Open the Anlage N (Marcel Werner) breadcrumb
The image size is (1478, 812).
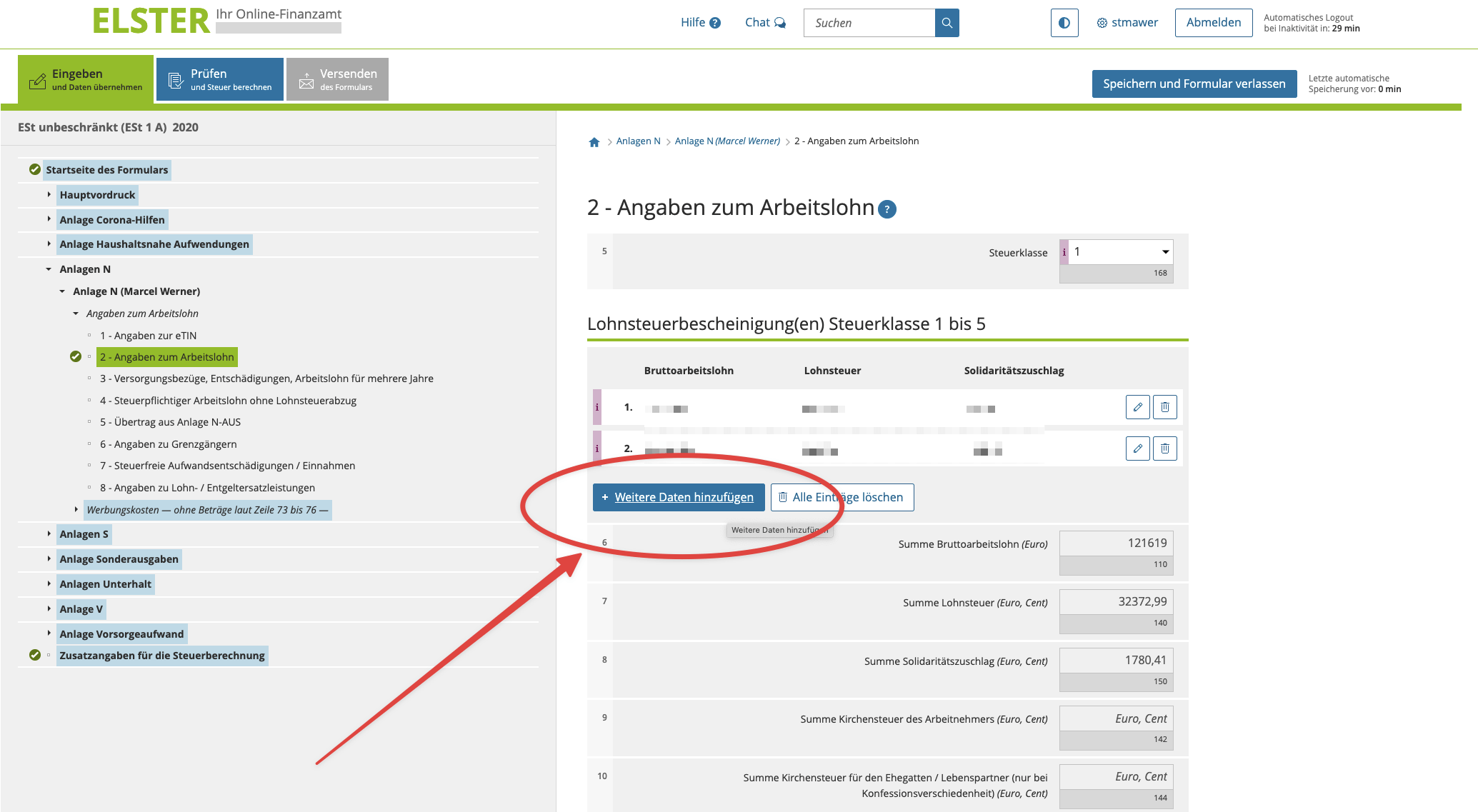pyautogui.click(x=727, y=141)
